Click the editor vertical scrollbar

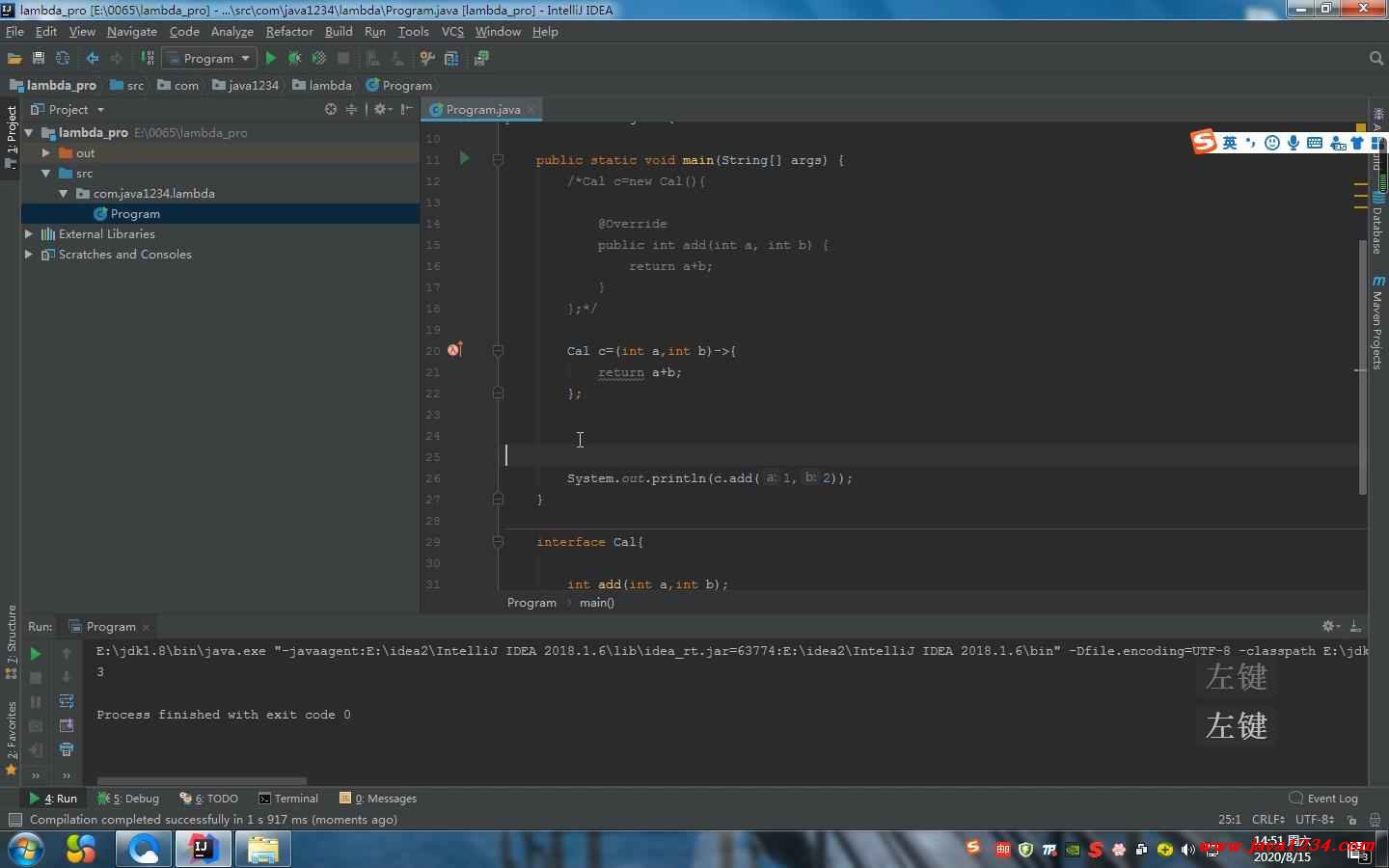1362,366
